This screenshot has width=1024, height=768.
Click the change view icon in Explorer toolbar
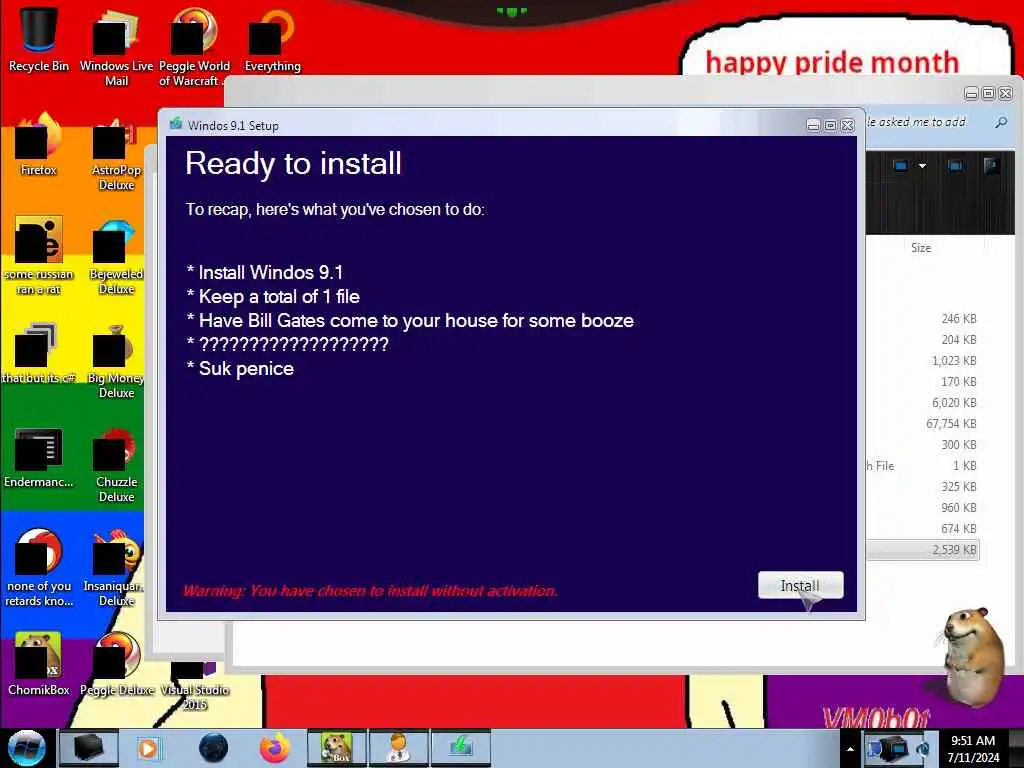(x=901, y=166)
